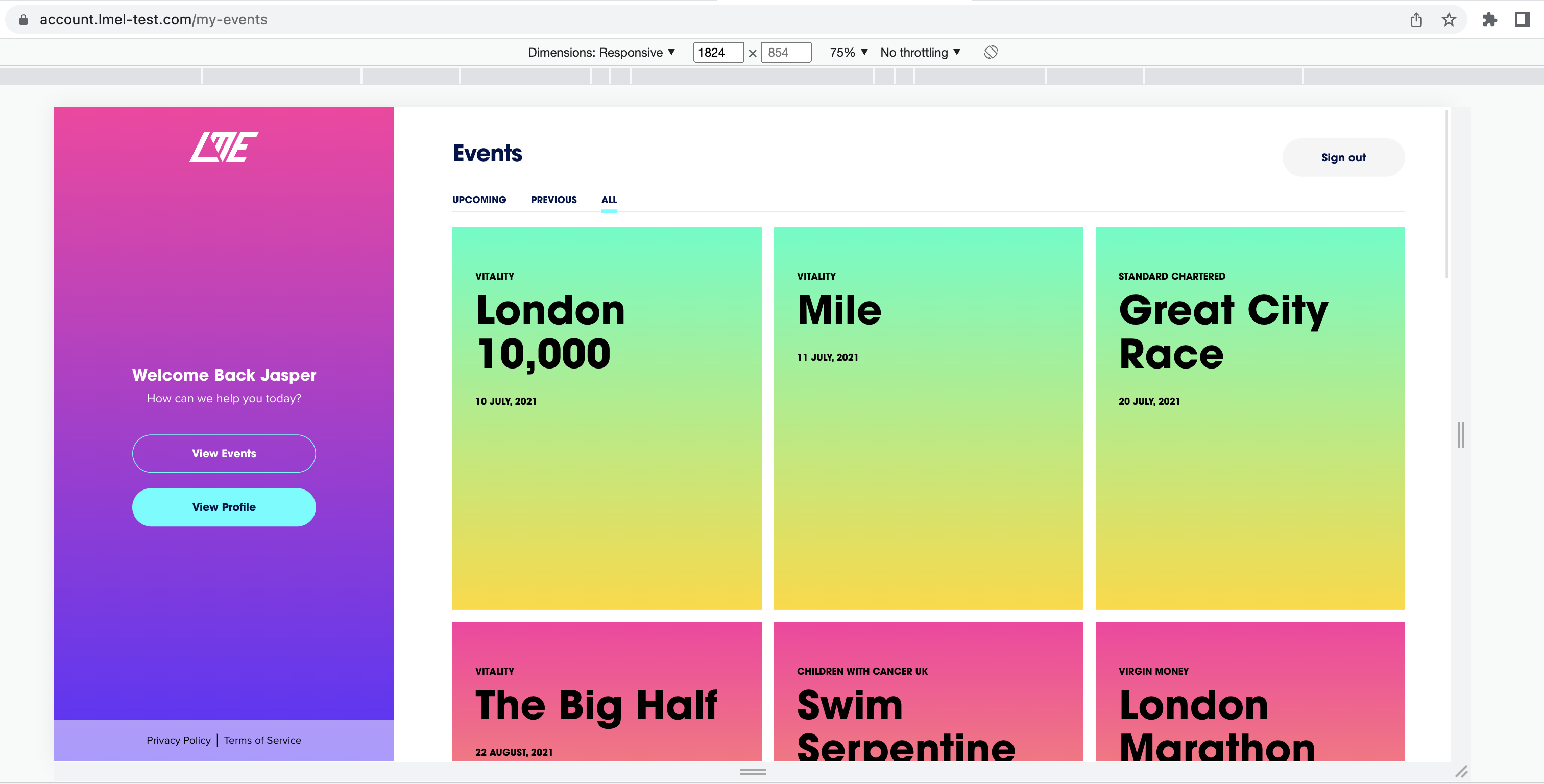Image resolution: width=1544 pixels, height=784 pixels.
Task: Click the lock icon beside the URL
Action: 23,20
